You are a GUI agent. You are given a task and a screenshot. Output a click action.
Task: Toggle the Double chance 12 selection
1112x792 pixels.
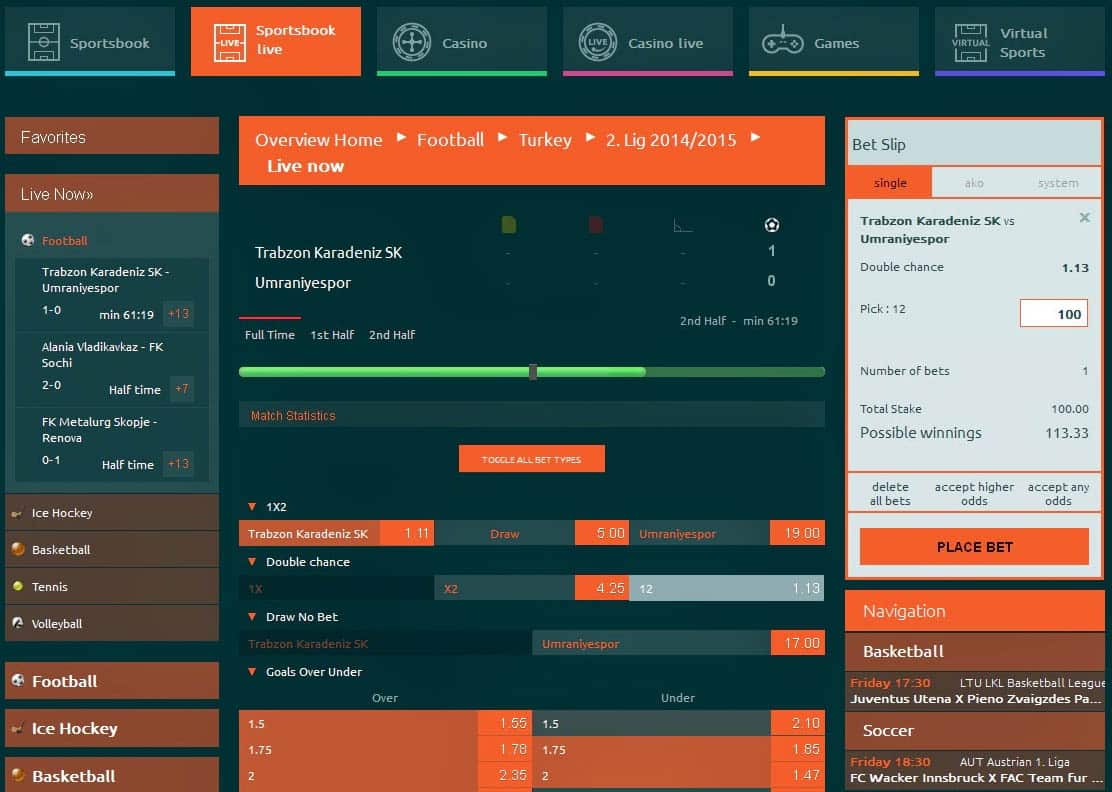(727, 589)
